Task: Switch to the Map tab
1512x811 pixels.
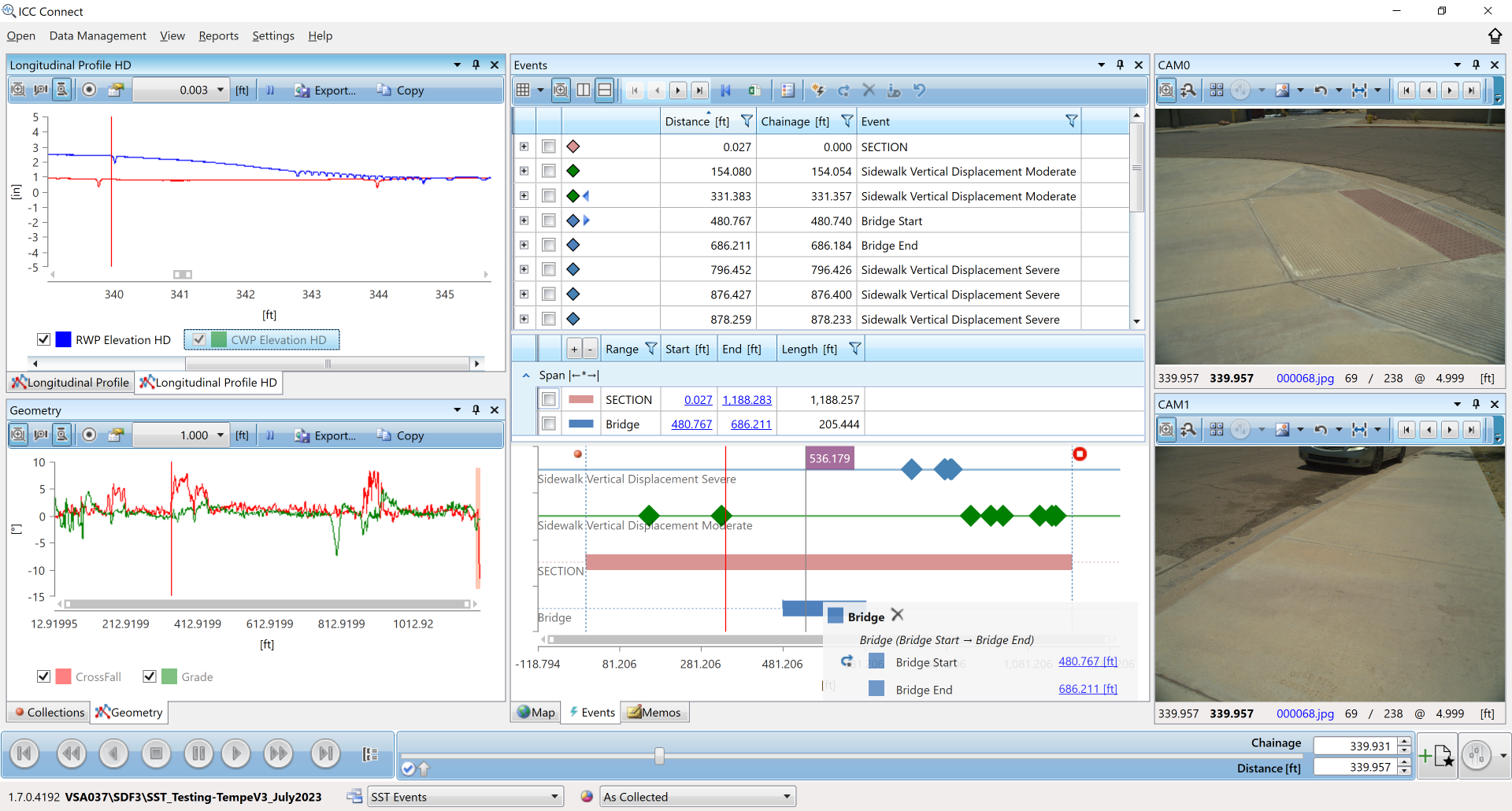Action: click(x=536, y=713)
